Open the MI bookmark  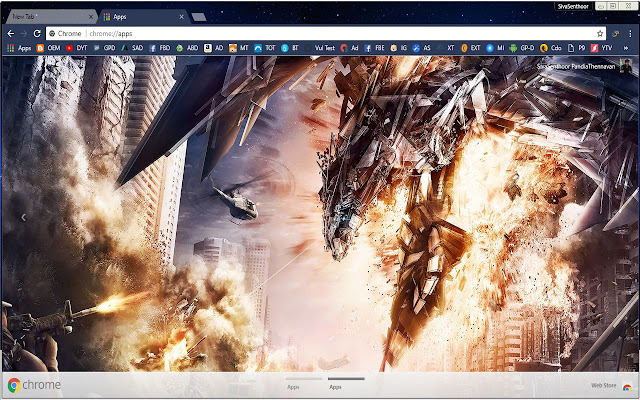pos(496,48)
